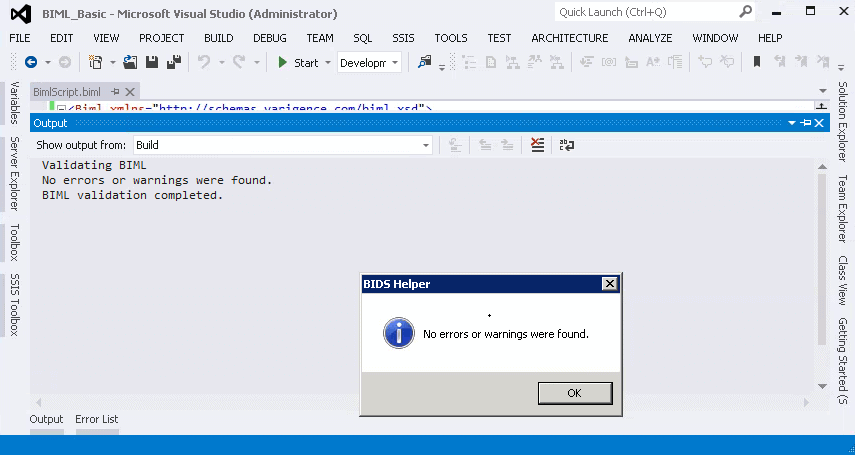Click the Go to Previous Message icon
Viewport: 855px width, 455px height.
(485, 145)
